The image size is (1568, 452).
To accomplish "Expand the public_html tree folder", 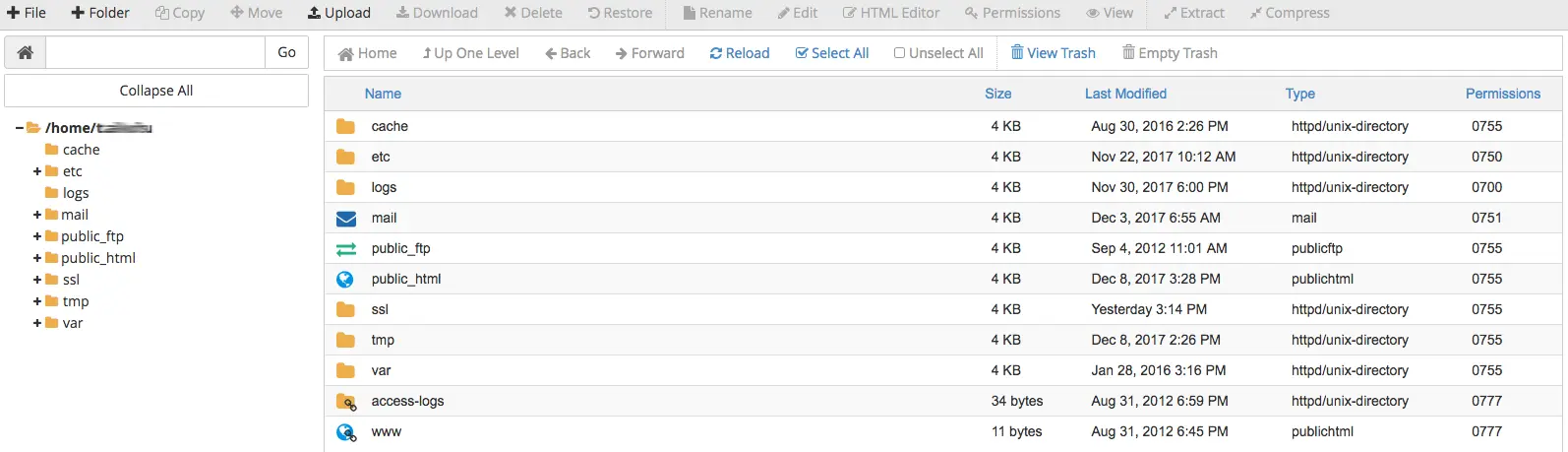I will click(37, 258).
